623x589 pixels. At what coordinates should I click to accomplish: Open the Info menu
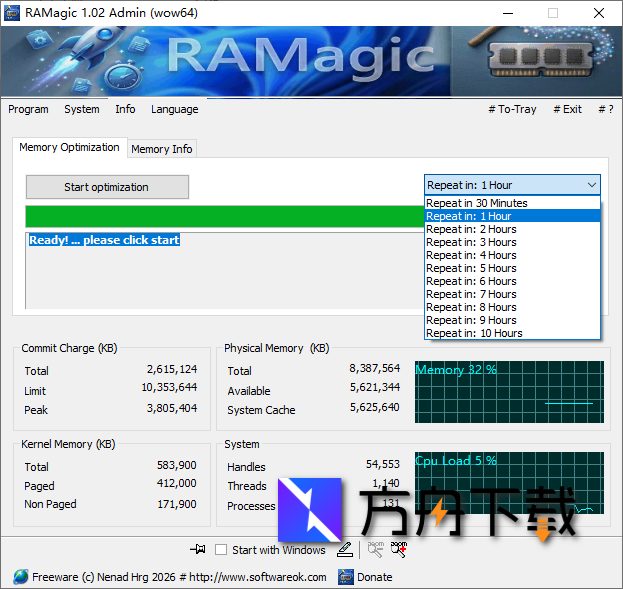tap(125, 109)
